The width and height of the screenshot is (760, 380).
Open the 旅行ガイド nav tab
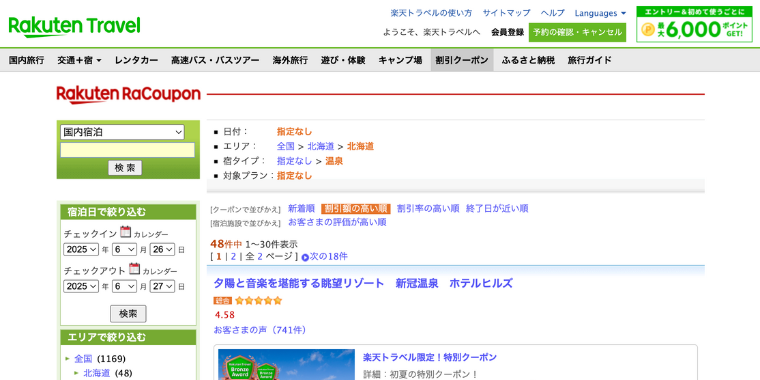(589, 61)
